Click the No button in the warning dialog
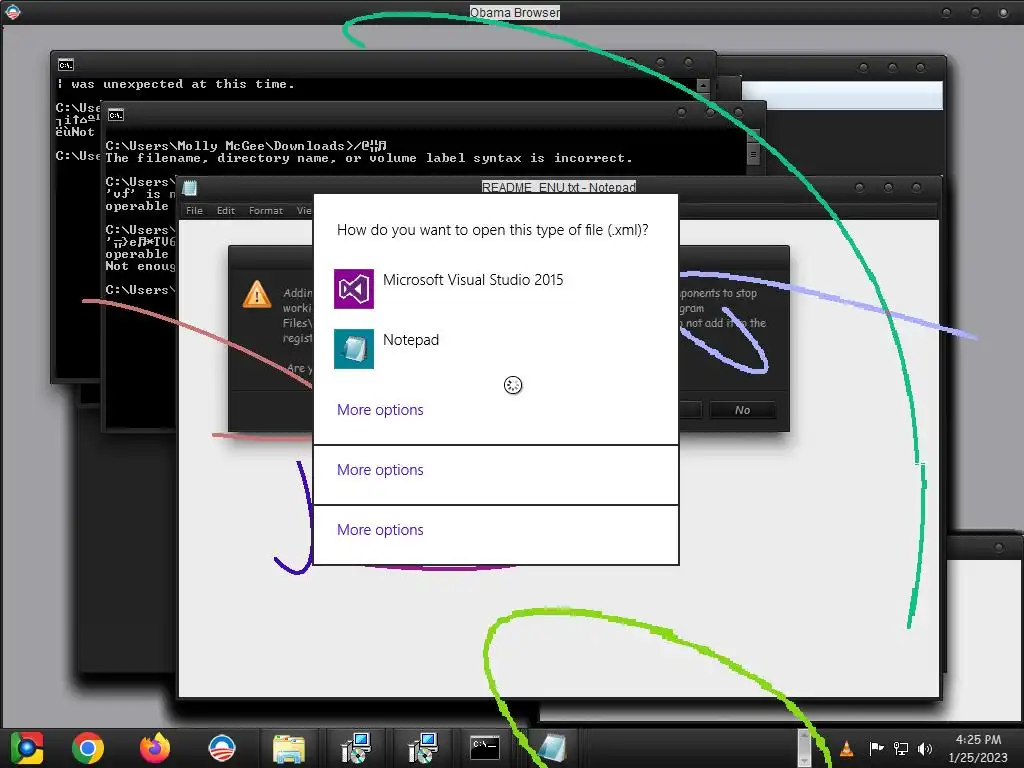The width and height of the screenshot is (1024, 768). 743,410
